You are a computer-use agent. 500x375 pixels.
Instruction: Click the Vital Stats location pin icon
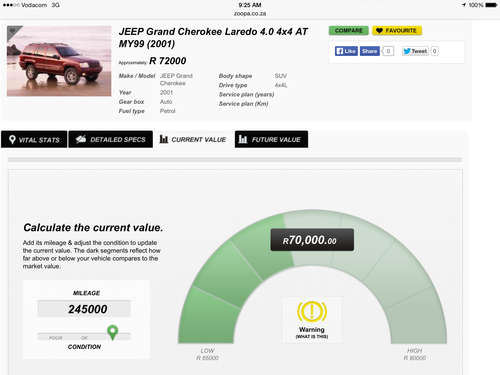pos(12,139)
